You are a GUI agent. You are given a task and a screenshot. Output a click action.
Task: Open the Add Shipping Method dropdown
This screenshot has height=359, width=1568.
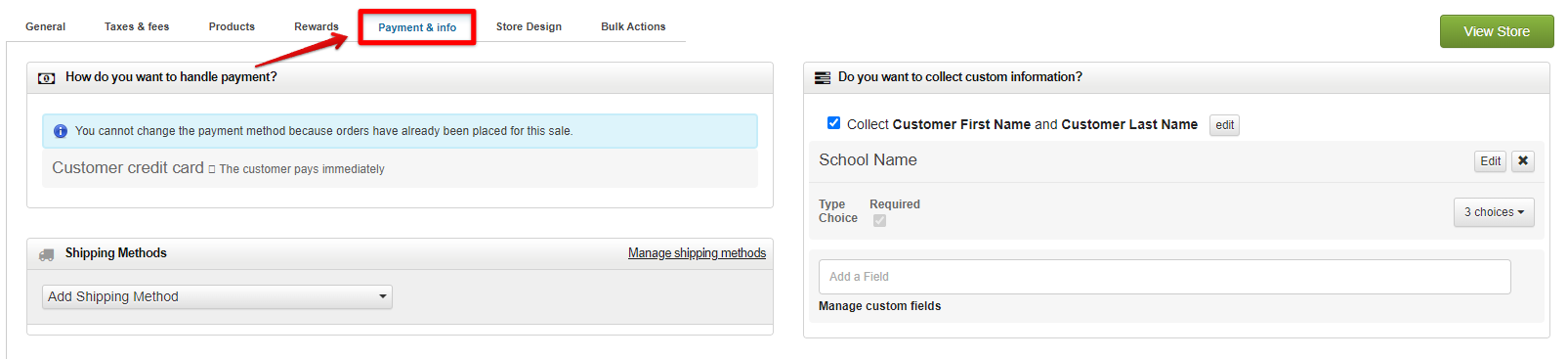point(217,296)
